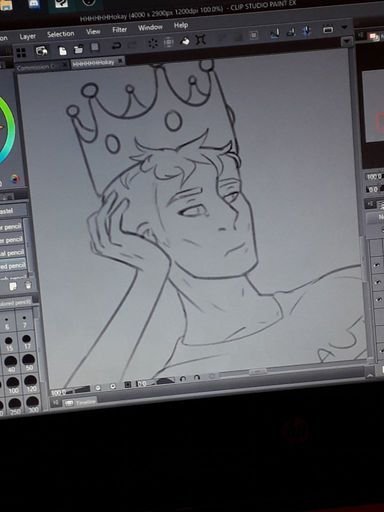Open the dropdown arrow below the command bar
Viewport: 384px width, 512px height.
pos(347,41)
